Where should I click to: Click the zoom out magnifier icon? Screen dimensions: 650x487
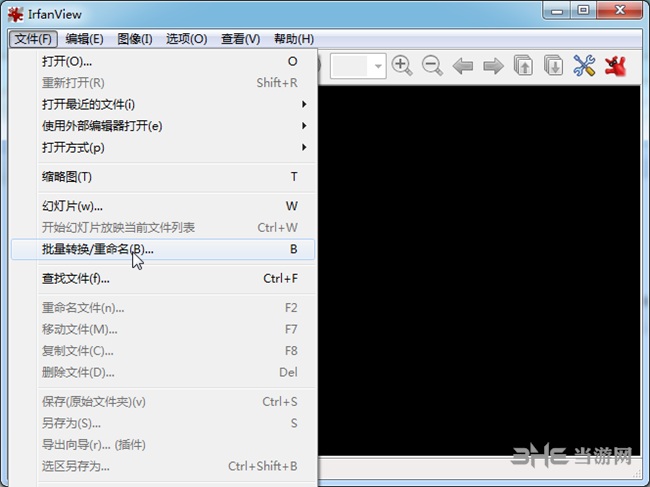pos(432,65)
